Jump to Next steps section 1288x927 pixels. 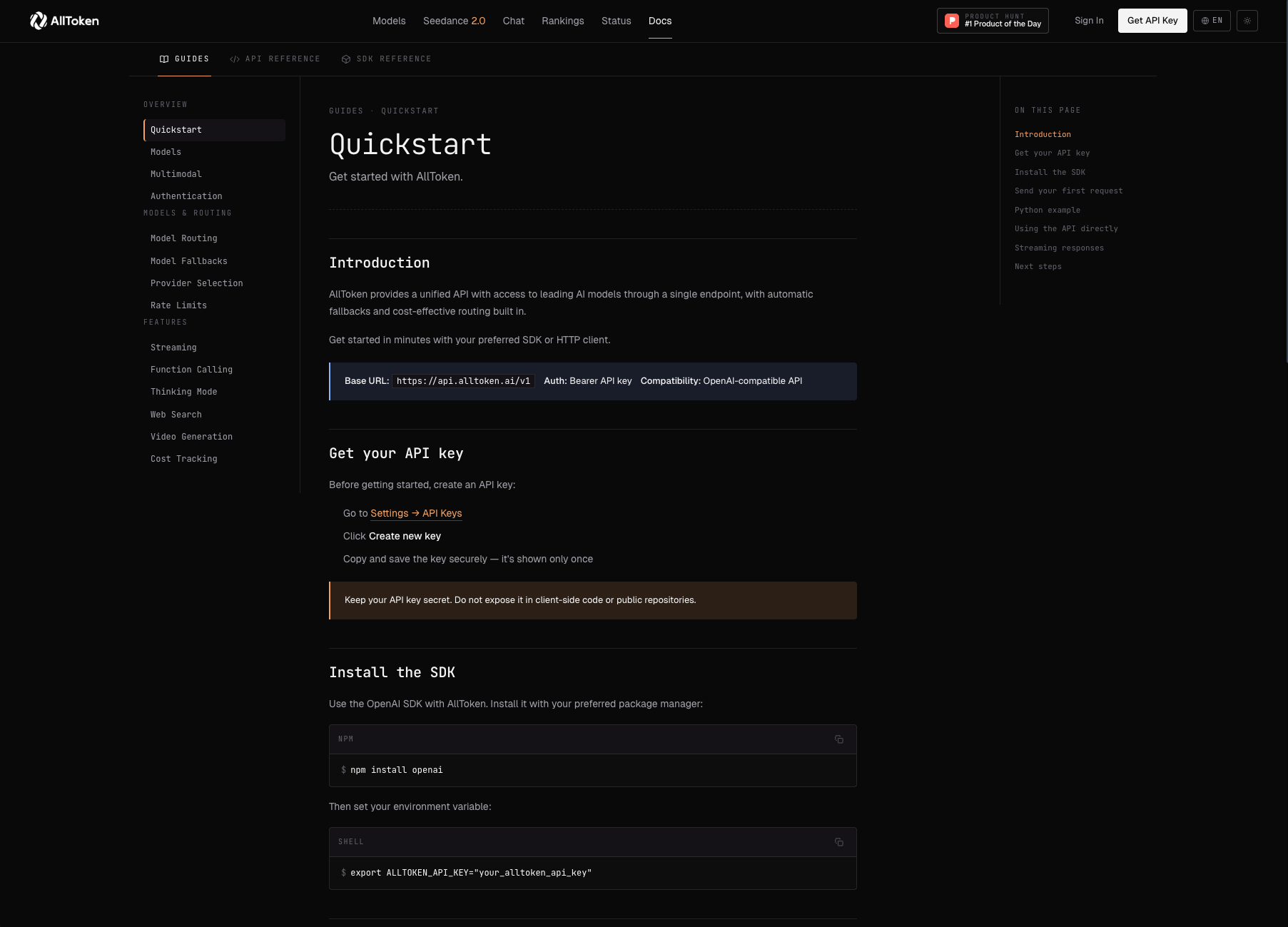tap(1038, 266)
